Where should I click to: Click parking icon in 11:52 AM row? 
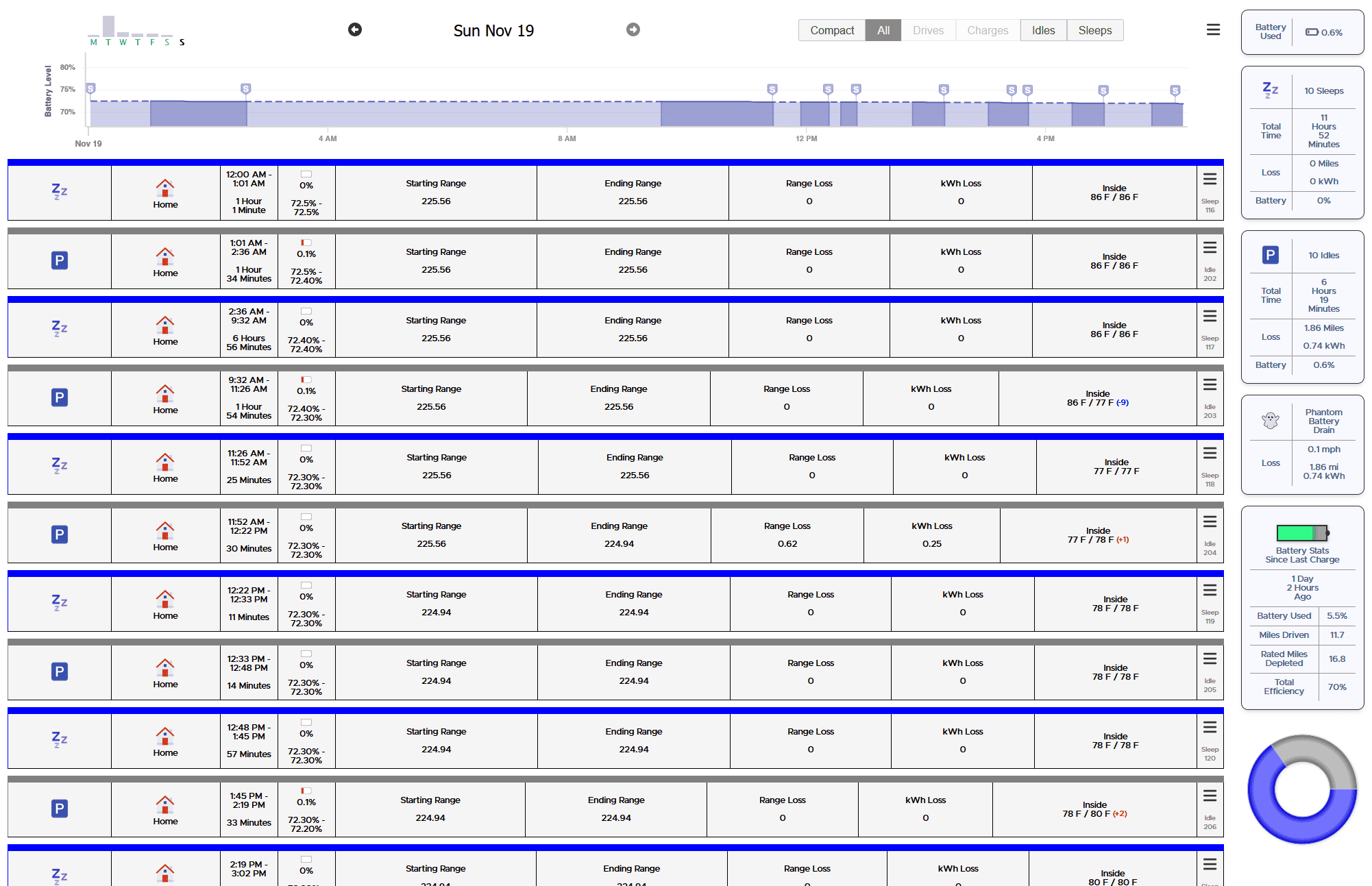(x=60, y=534)
